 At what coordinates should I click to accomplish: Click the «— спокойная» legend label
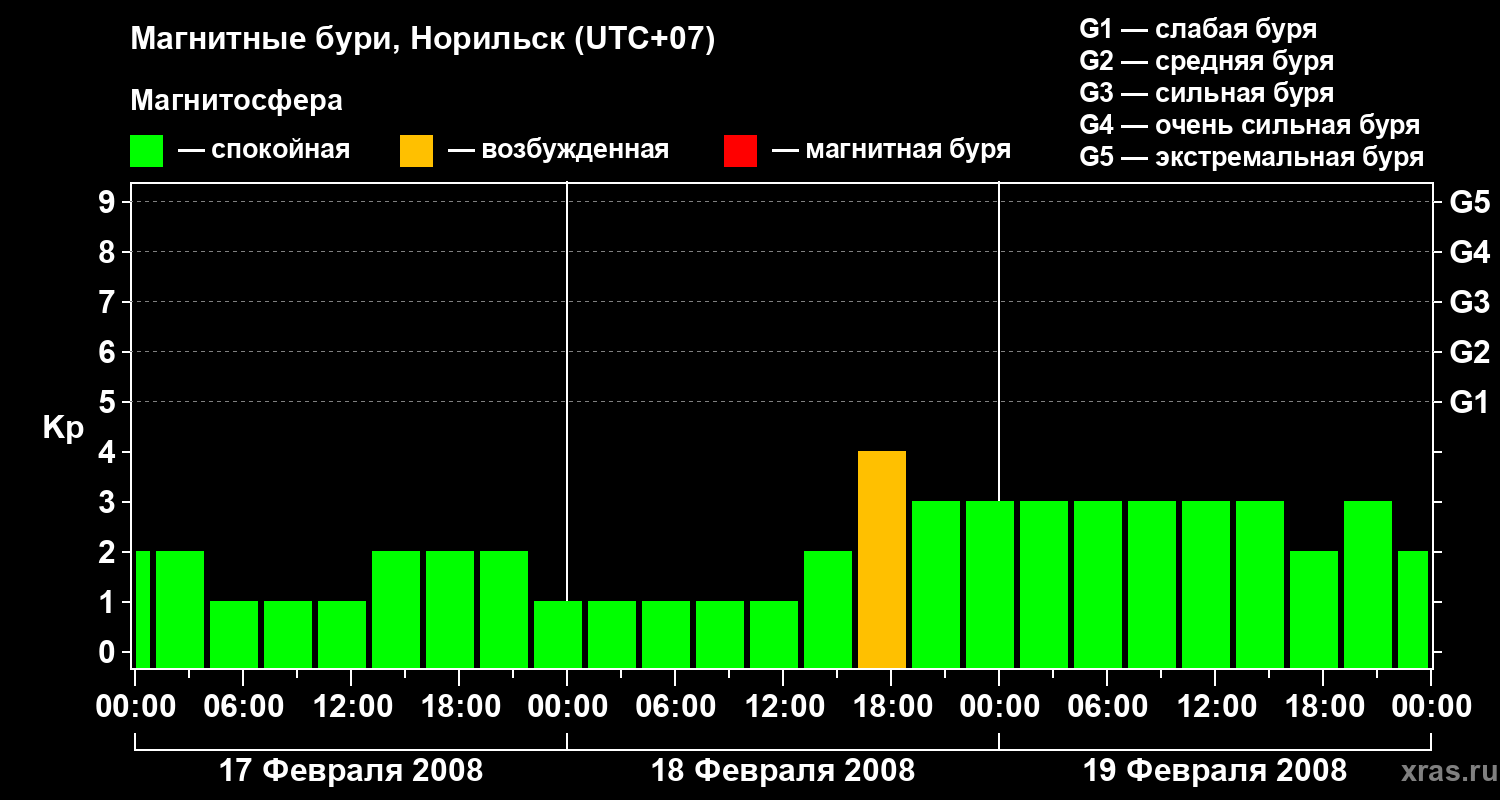pos(264,150)
